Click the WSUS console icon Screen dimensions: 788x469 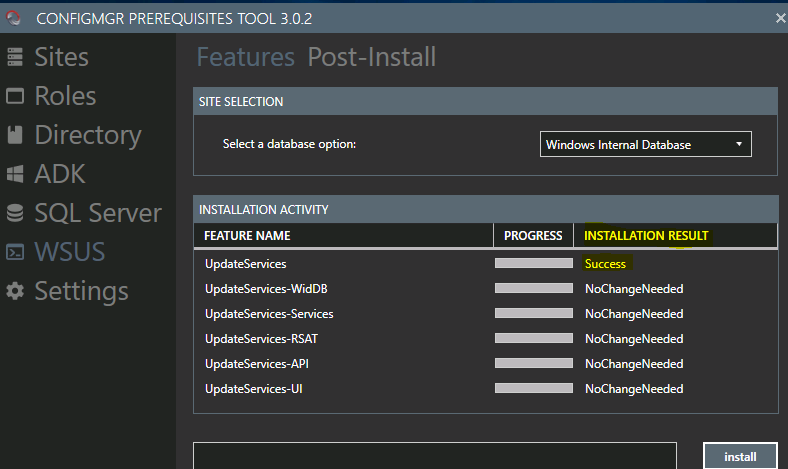click(x=15, y=252)
